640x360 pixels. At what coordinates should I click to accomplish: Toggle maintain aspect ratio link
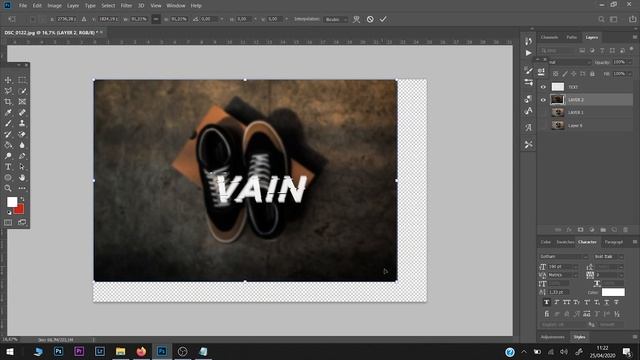pyautogui.click(x=156, y=19)
